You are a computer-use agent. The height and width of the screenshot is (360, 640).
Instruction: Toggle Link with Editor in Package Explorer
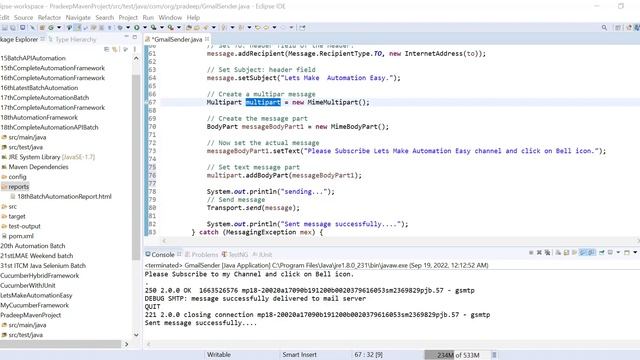tap(115, 49)
